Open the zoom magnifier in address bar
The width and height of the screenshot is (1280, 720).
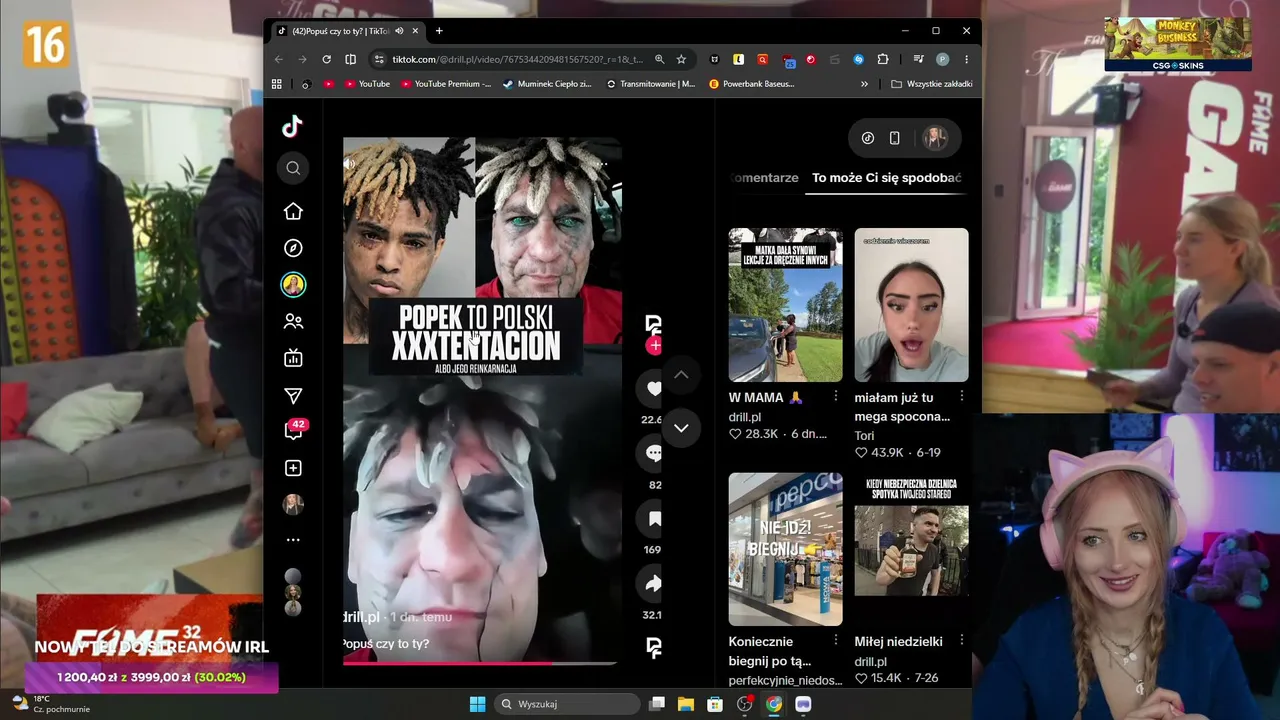(x=659, y=59)
